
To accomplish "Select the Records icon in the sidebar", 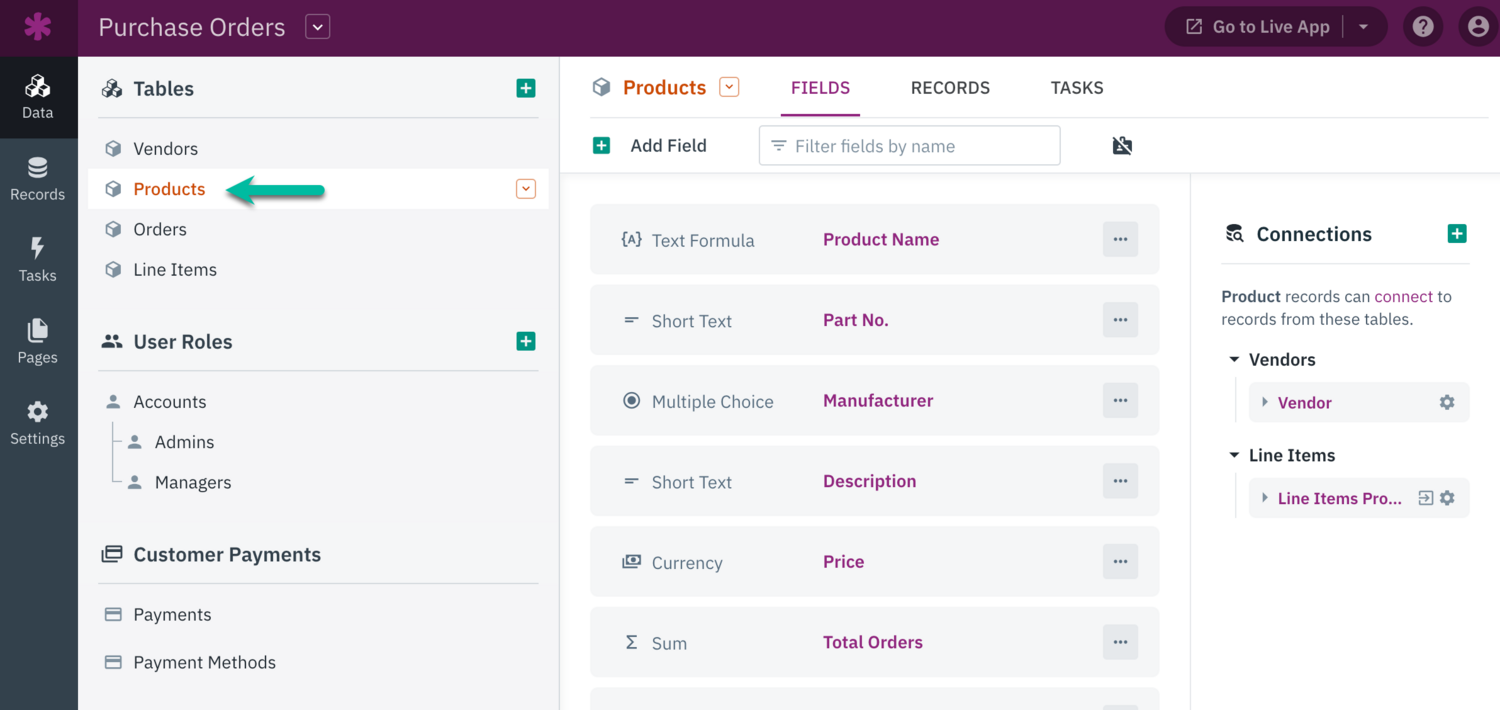I will pos(38,177).
